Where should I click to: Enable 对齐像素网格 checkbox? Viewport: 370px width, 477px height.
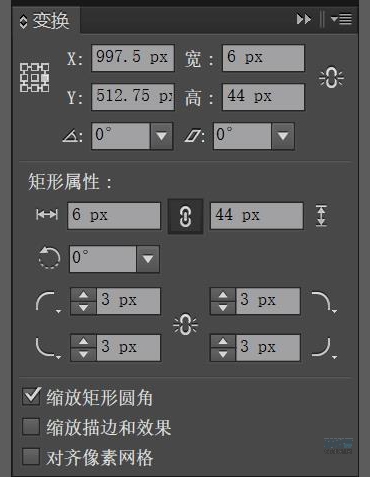pyautogui.click(x=31, y=456)
